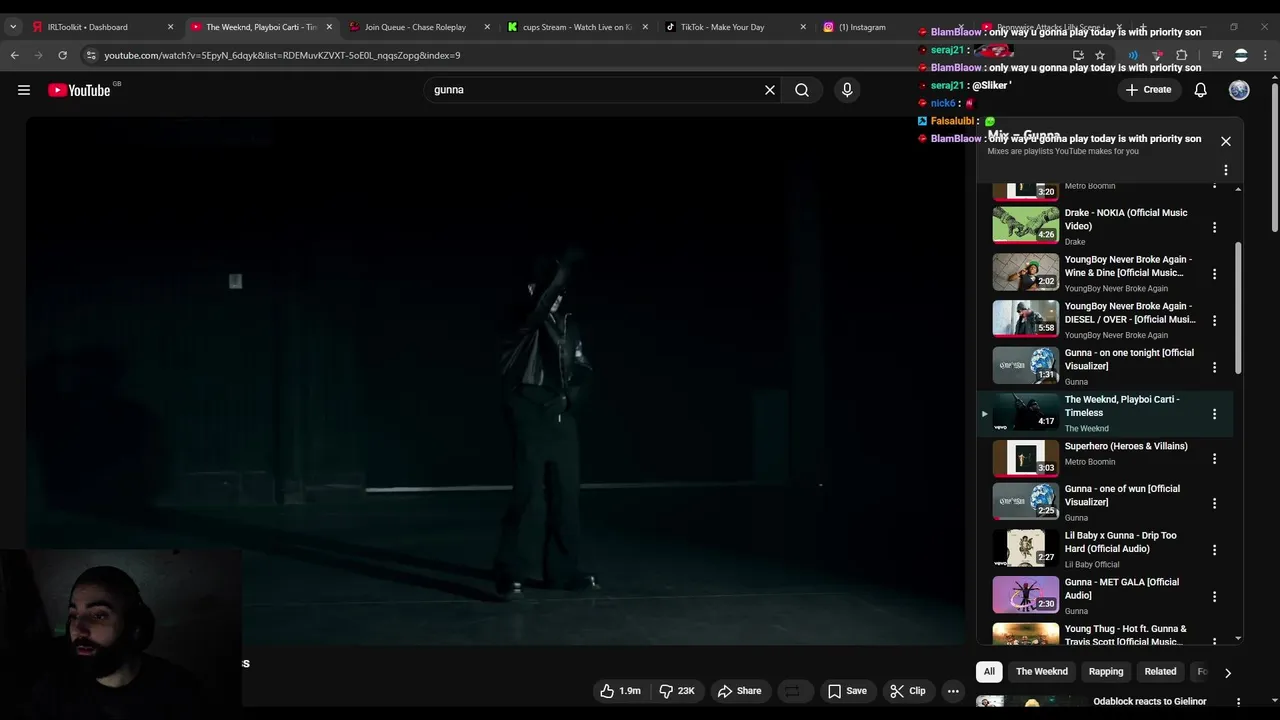
Task: Open options for Gunna - MET GALA
Action: 1215,597
